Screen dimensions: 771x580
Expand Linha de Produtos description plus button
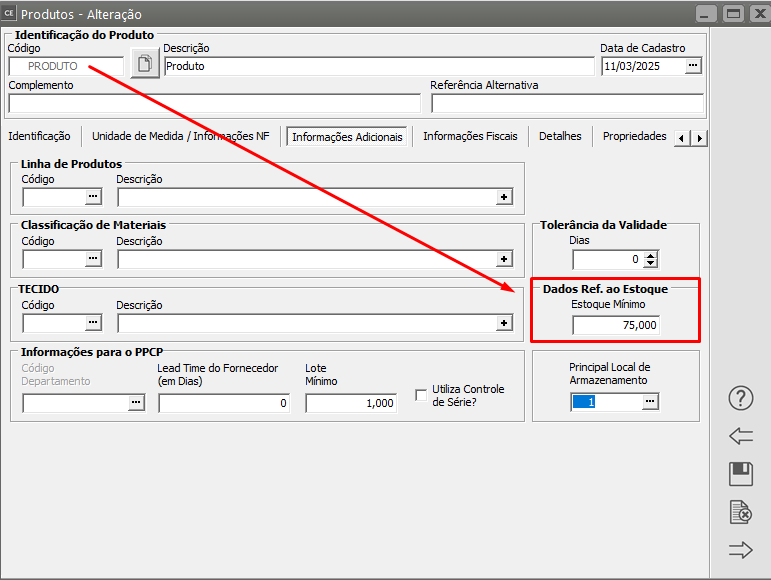504,197
